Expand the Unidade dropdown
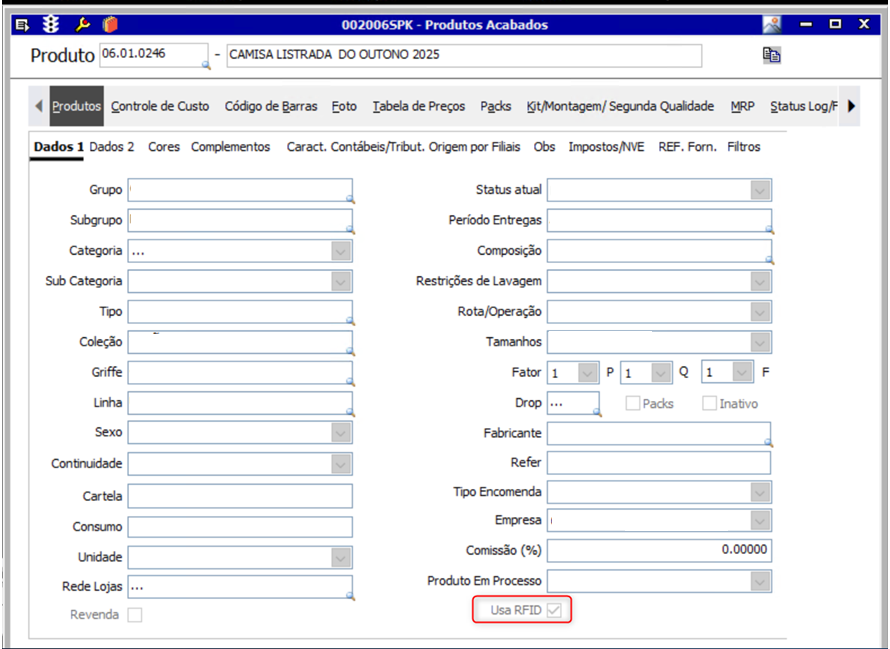 click(341, 558)
